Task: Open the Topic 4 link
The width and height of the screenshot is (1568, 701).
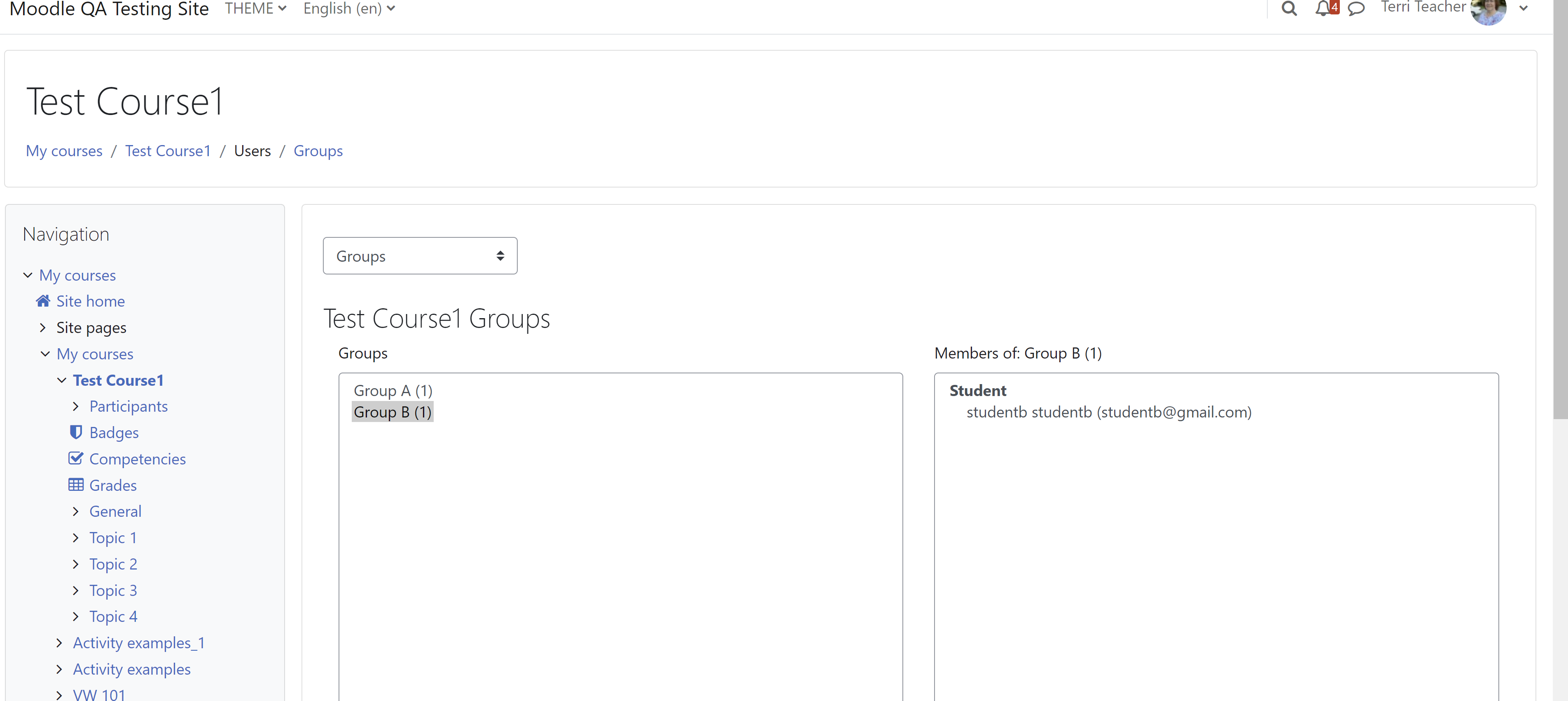Action: 113,617
